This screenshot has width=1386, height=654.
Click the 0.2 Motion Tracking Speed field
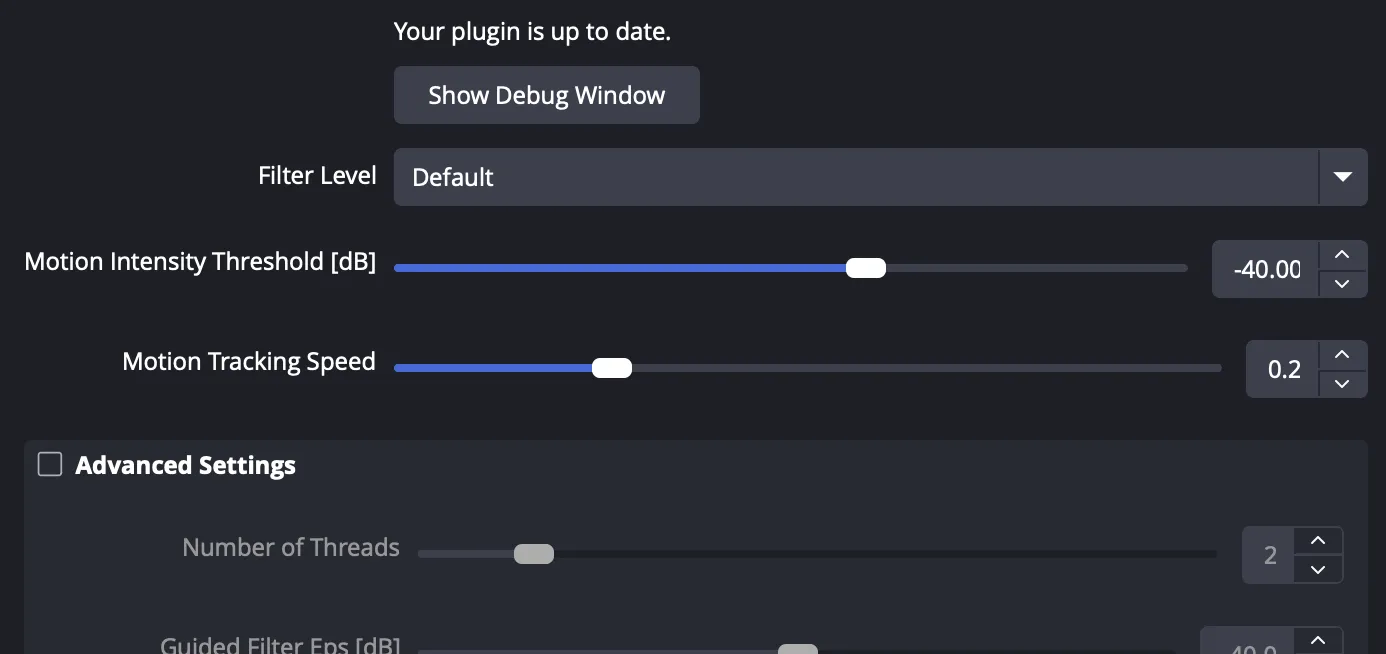pos(1283,369)
